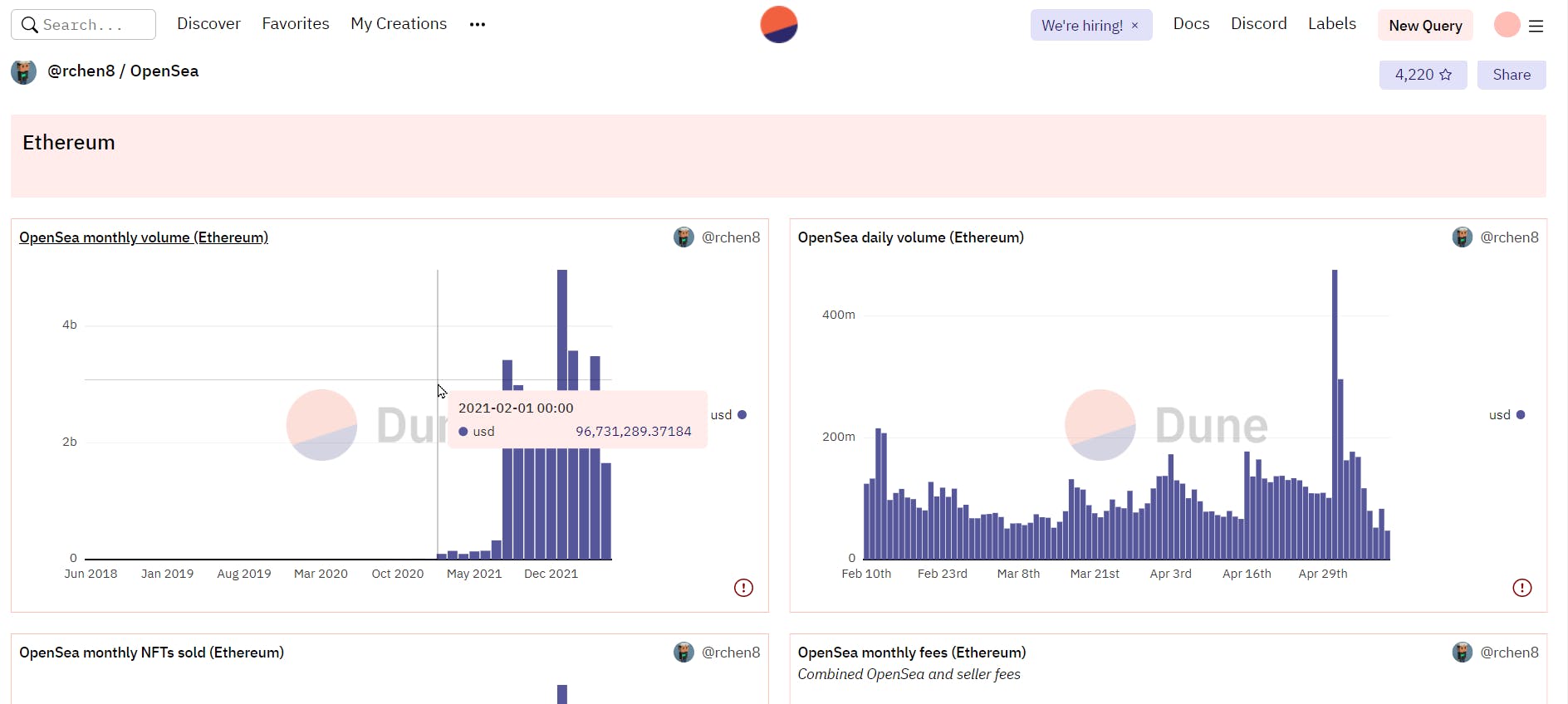Click the user profile avatar circle
This screenshot has height=704, width=1568.
[x=1507, y=25]
